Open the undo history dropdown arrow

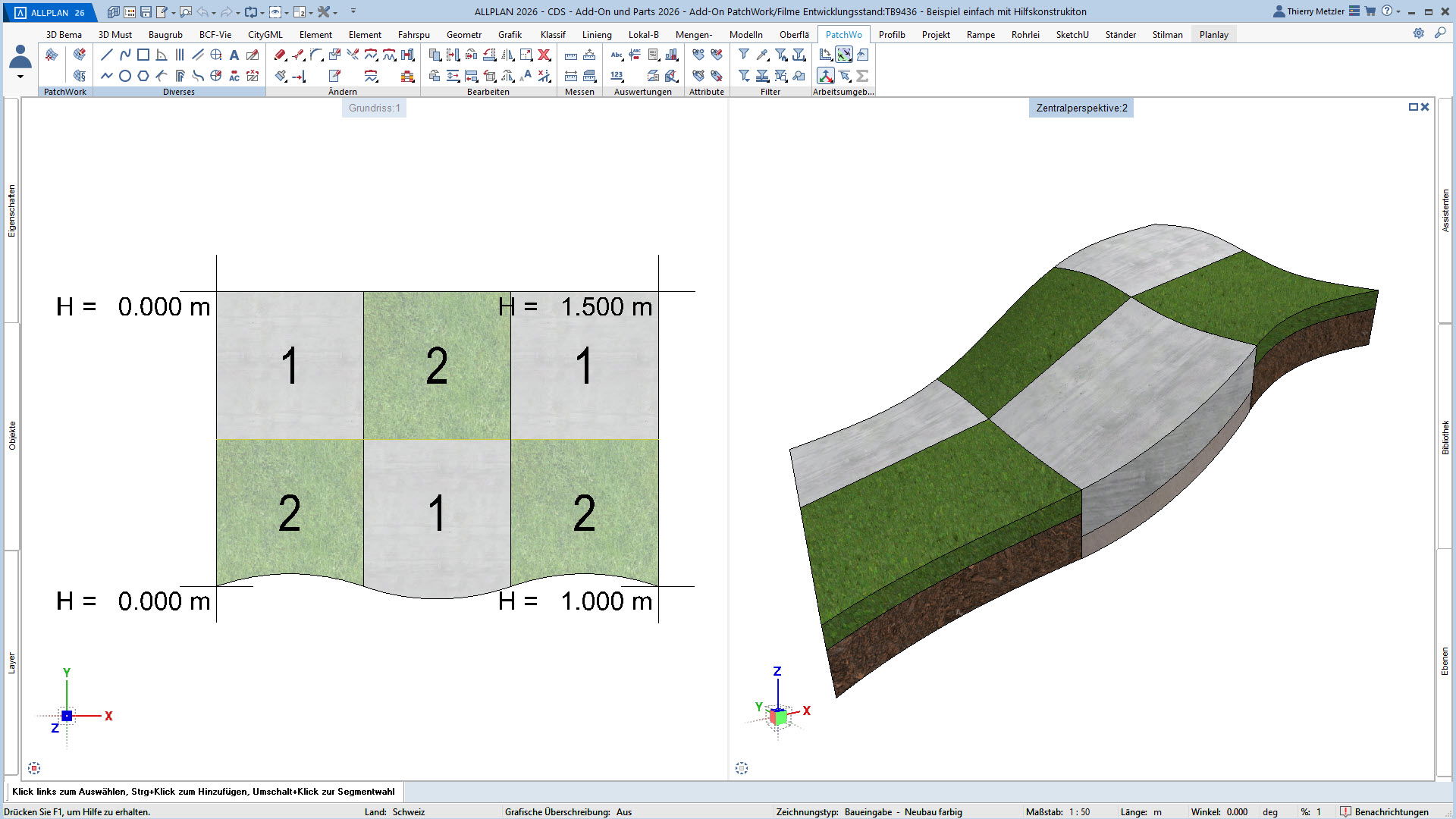(x=214, y=13)
